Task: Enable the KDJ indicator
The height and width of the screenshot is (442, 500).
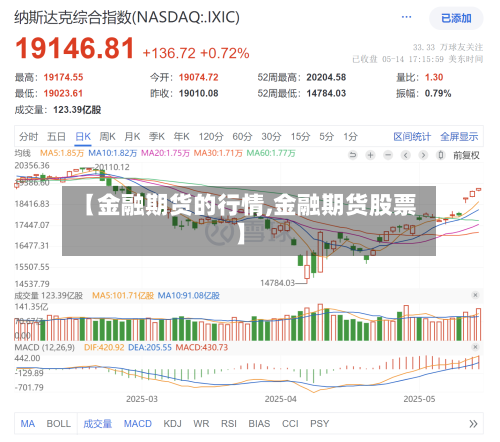Action: point(173,424)
